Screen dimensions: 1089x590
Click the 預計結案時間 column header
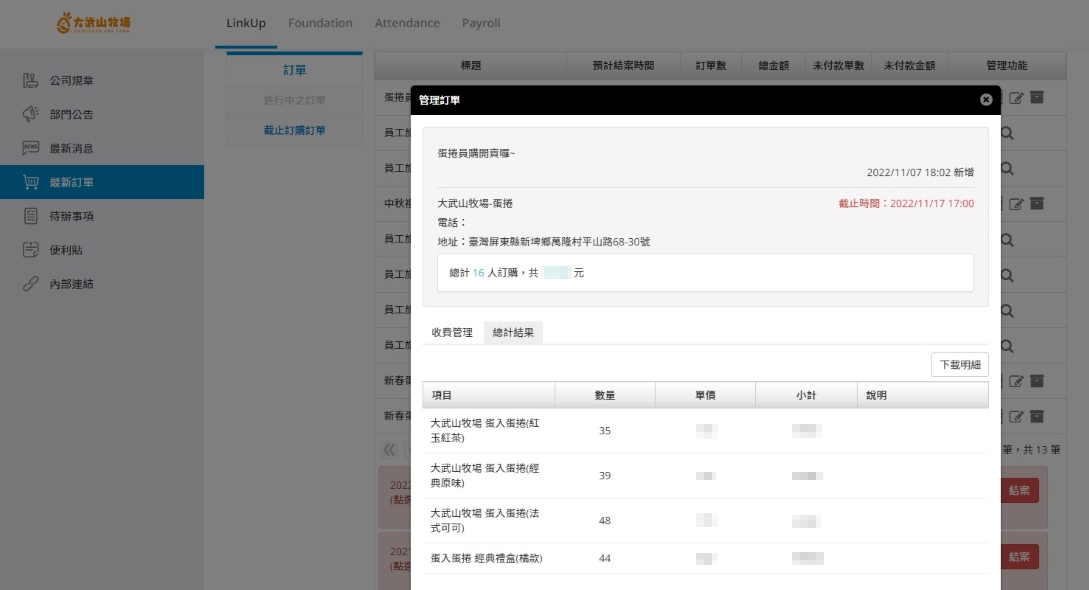point(623,65)
